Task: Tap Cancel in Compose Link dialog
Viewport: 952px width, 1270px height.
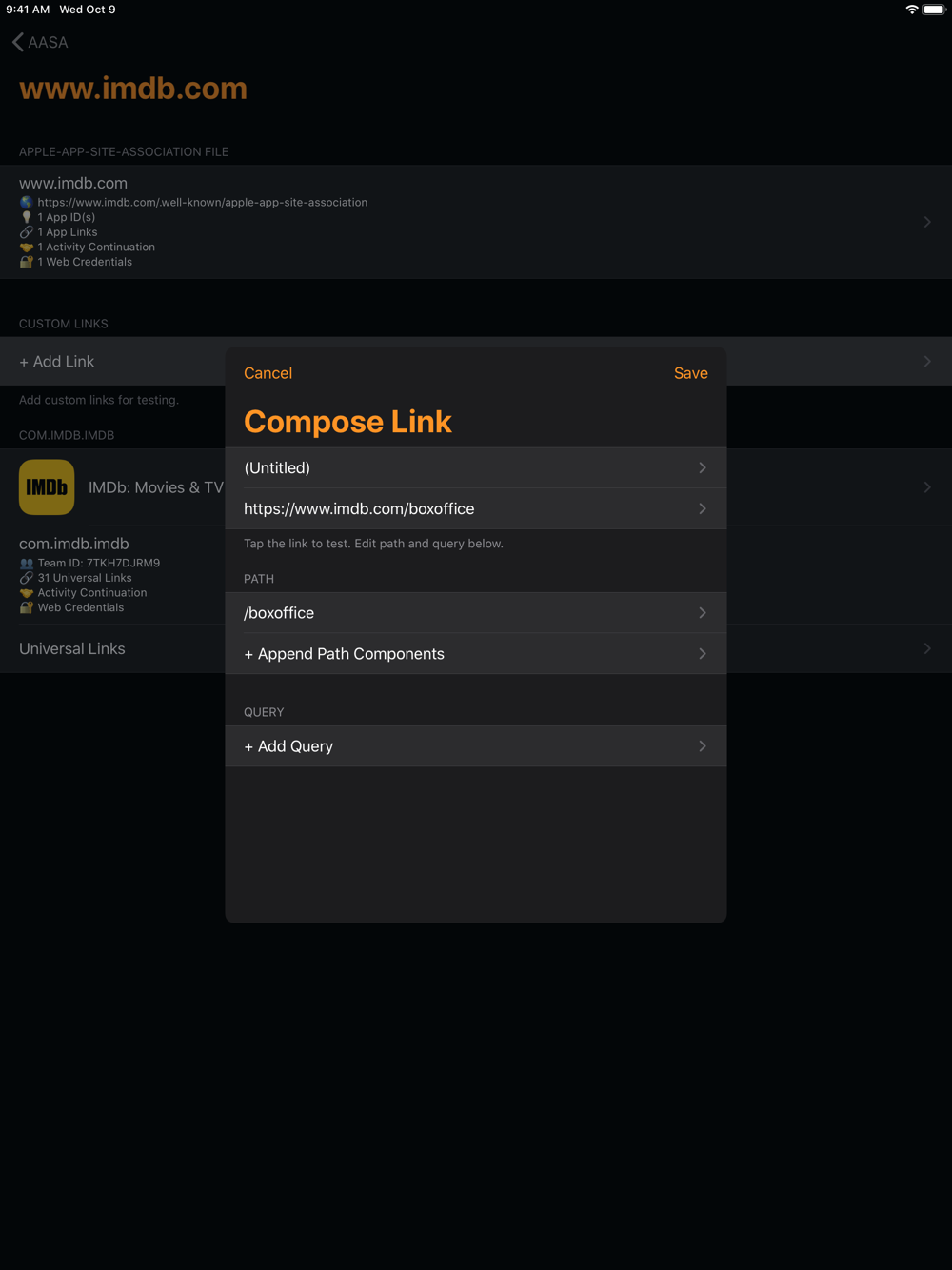Action: pyautogui.click(x=268, y=373)
